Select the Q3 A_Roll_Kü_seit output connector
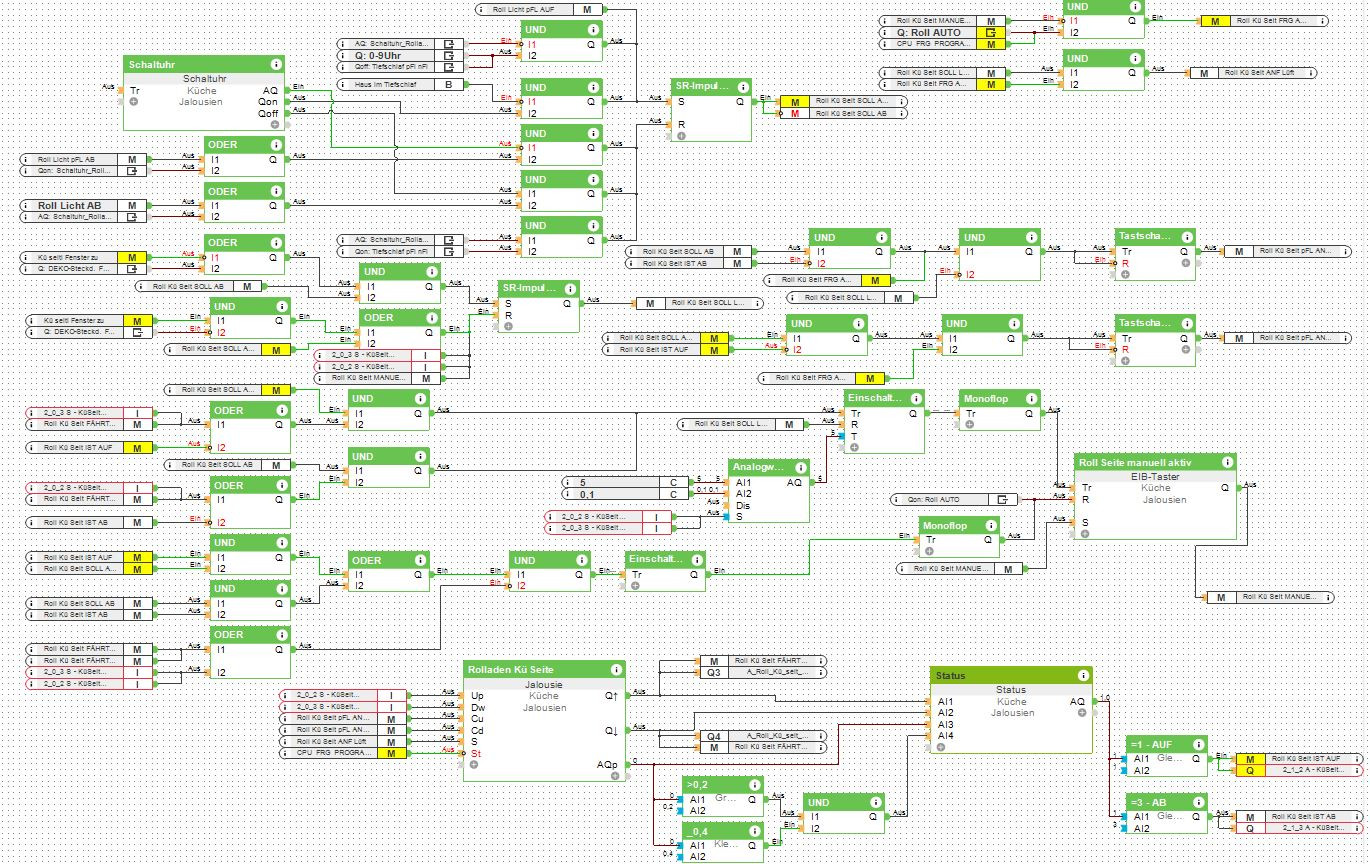Screen dimensions: 1370x864 pyautogui.click(x=761, y=673)
